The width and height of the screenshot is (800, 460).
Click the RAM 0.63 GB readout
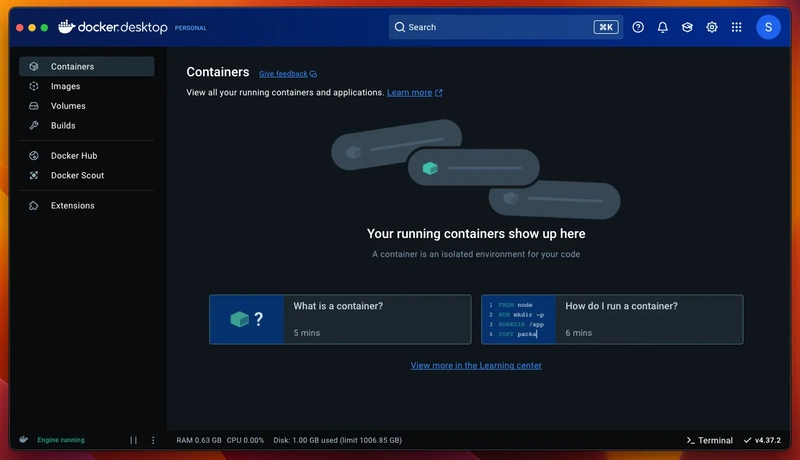pos(199,440)
